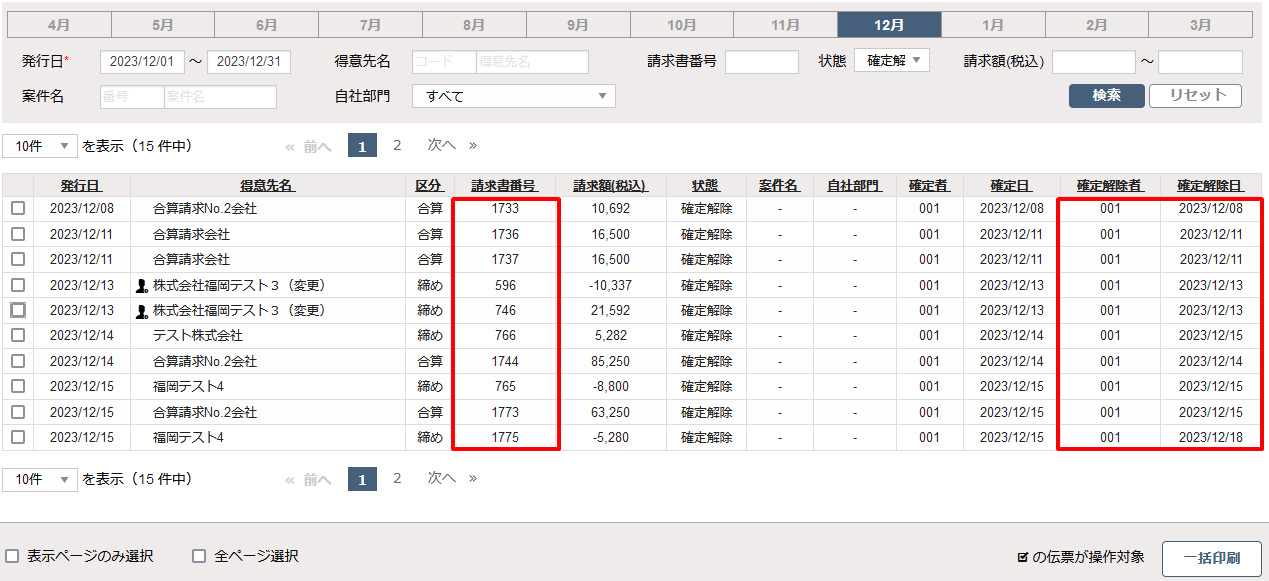The height and width of the screenshot is (581, 1269).
Task: Click first-page « arrow below the table
Action: [290, 479]
